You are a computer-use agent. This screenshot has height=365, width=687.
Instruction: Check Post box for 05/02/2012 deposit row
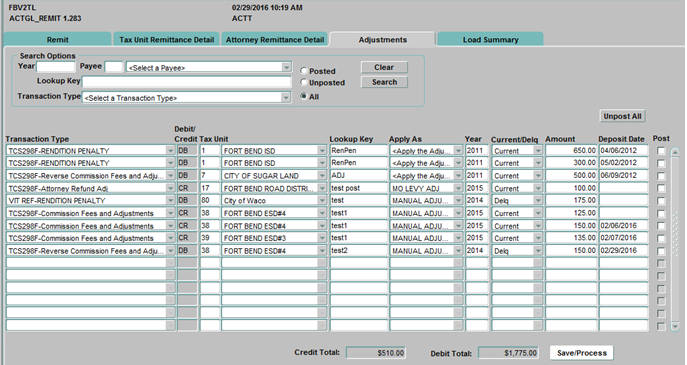point(661,163)
